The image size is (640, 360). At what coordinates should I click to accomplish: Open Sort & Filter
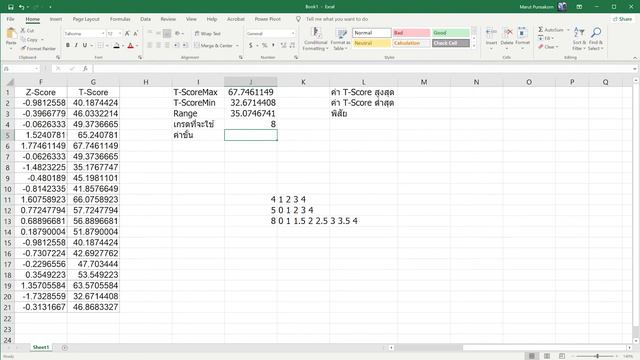click(x=579, y=38)
